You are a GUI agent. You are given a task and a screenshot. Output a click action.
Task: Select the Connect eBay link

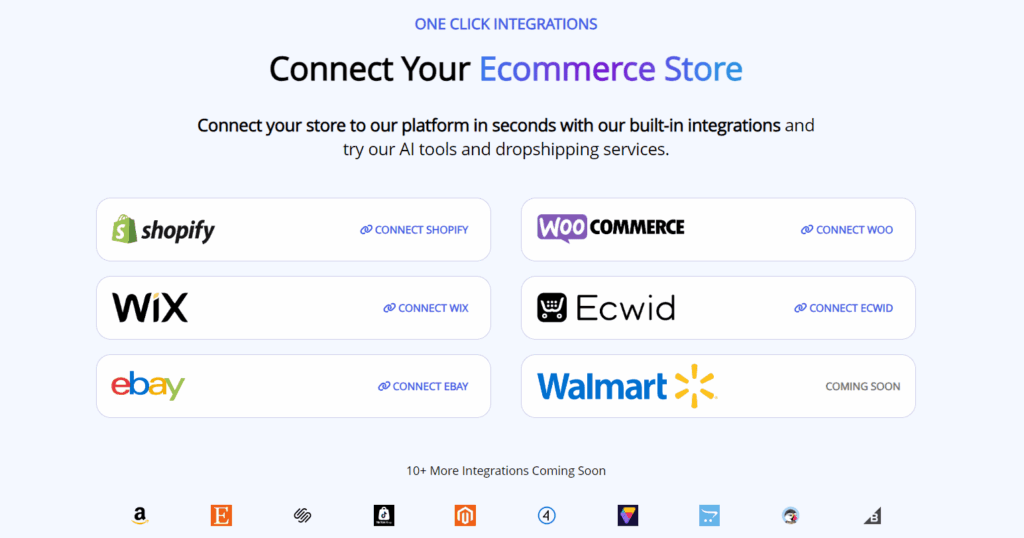point(423,386)
